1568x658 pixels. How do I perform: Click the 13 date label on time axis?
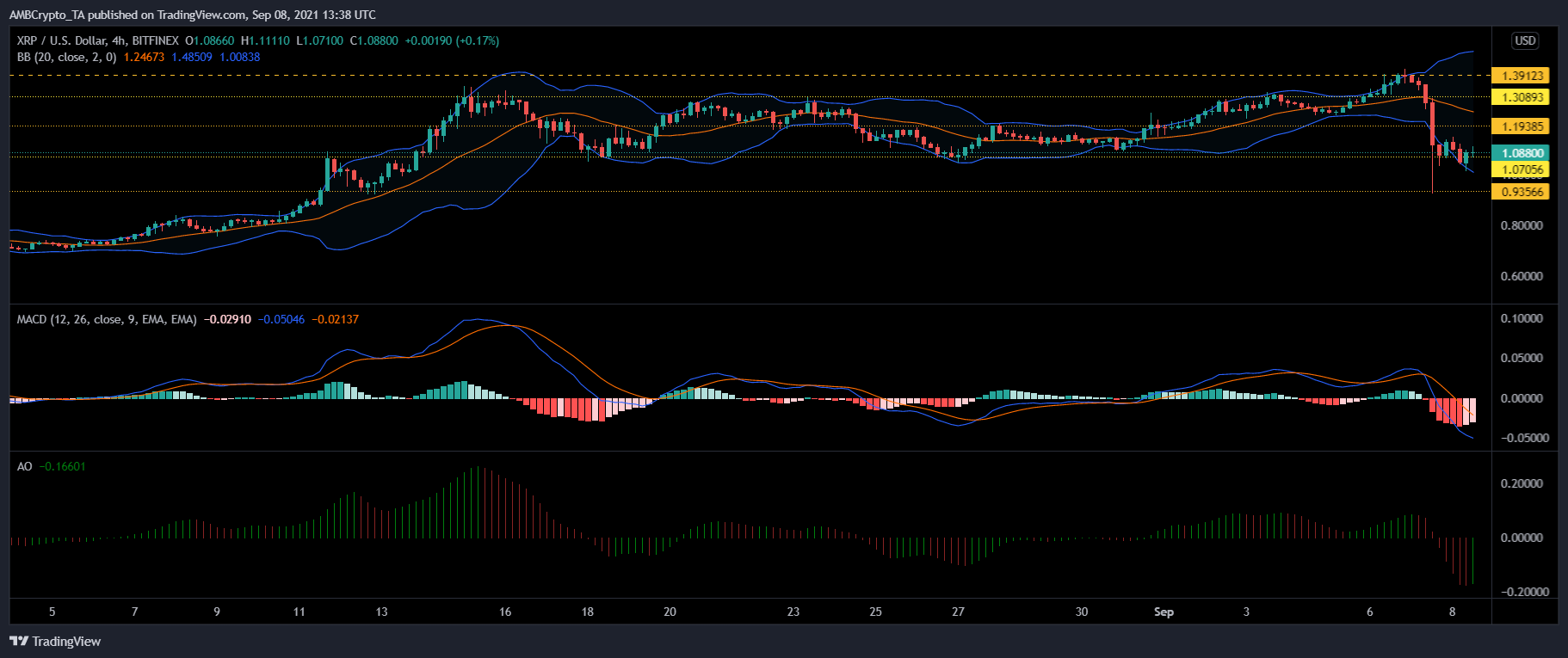(x=381, y=612)
